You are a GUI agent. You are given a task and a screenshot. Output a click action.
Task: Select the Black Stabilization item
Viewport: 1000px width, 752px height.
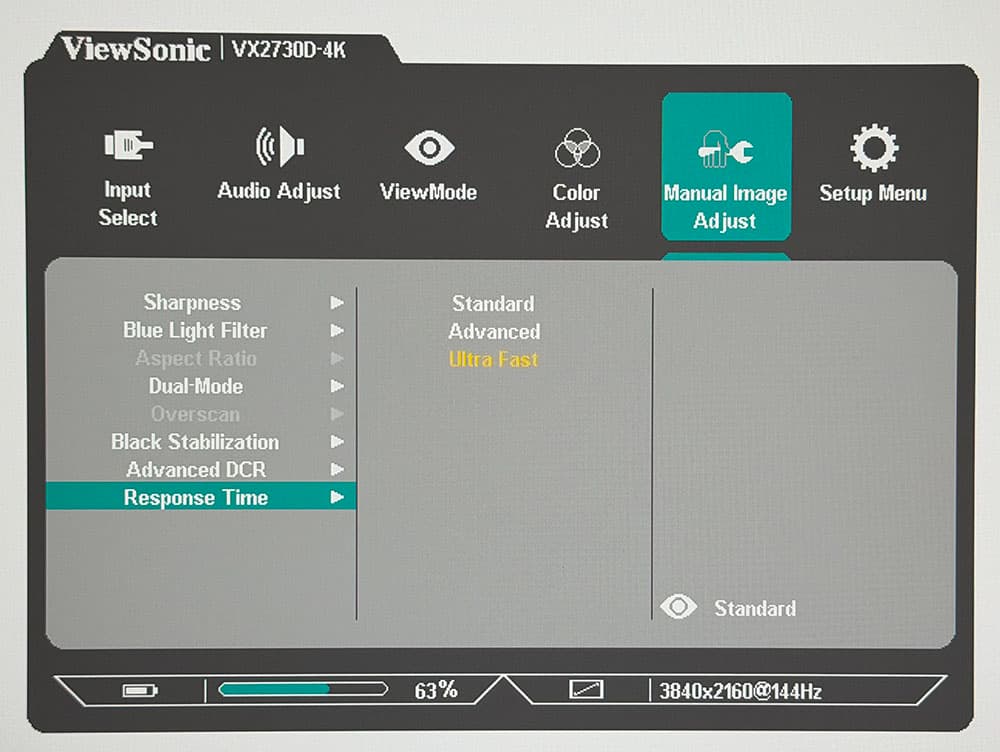195,442
